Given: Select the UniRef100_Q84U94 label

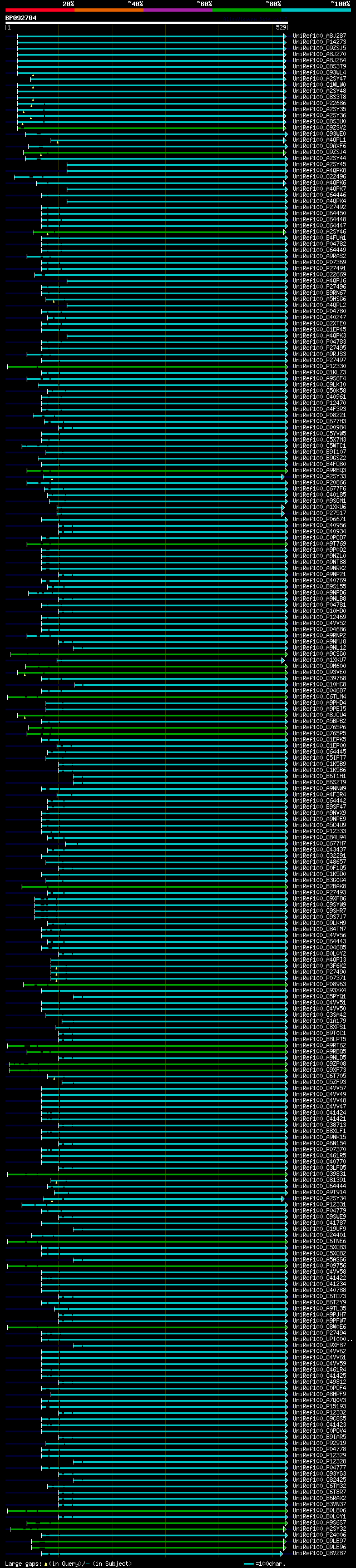Looking at the screenshot, I should tap(319, 838).
